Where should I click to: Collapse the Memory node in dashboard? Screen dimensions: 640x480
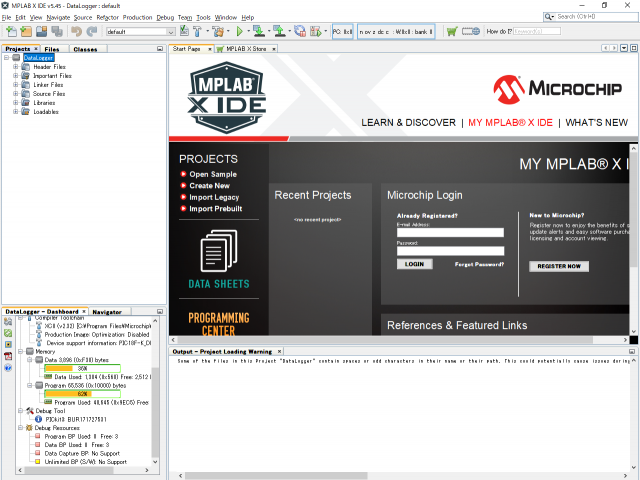click(20, 351)
